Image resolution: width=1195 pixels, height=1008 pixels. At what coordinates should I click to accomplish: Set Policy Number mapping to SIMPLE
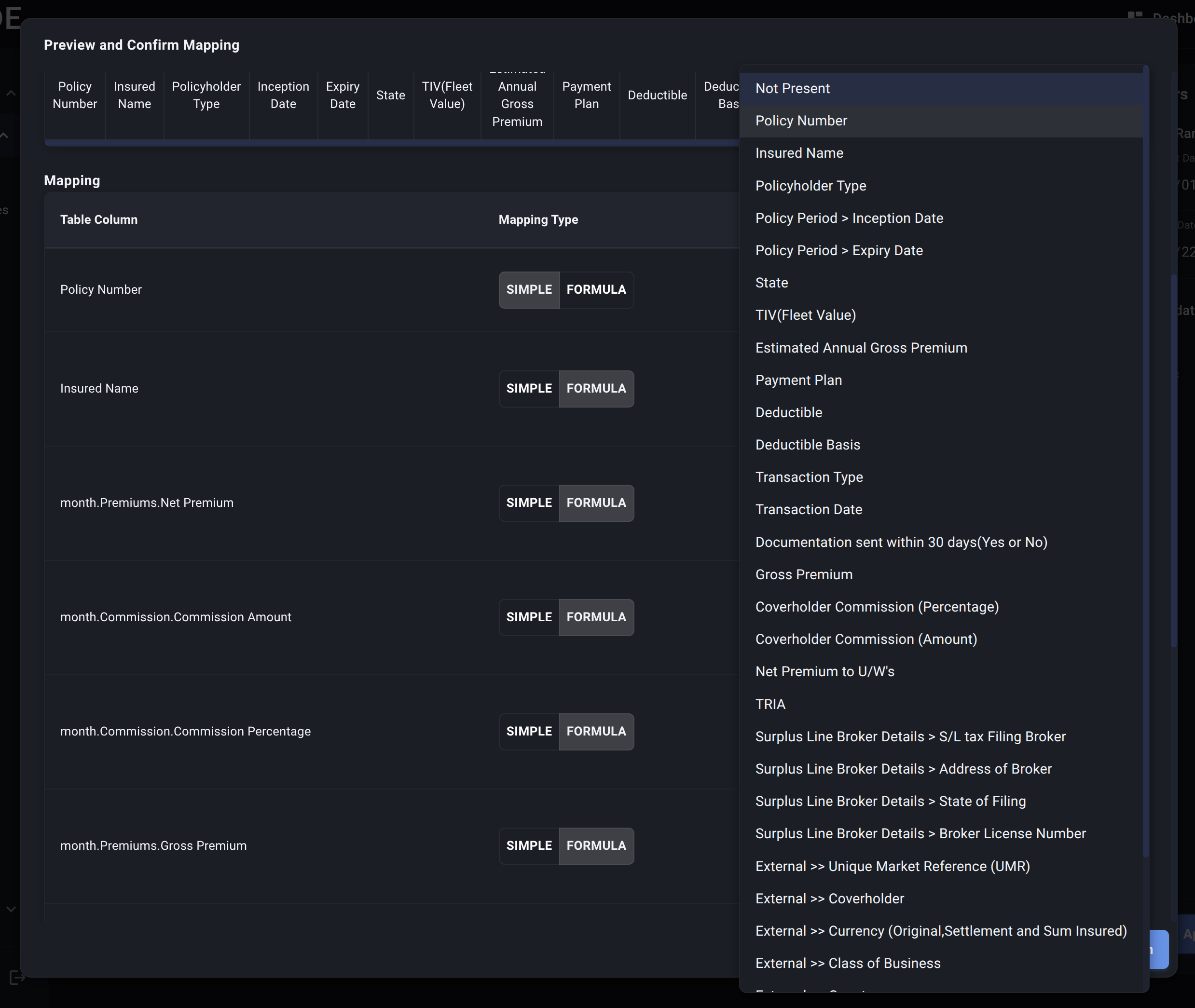(529, 290)
